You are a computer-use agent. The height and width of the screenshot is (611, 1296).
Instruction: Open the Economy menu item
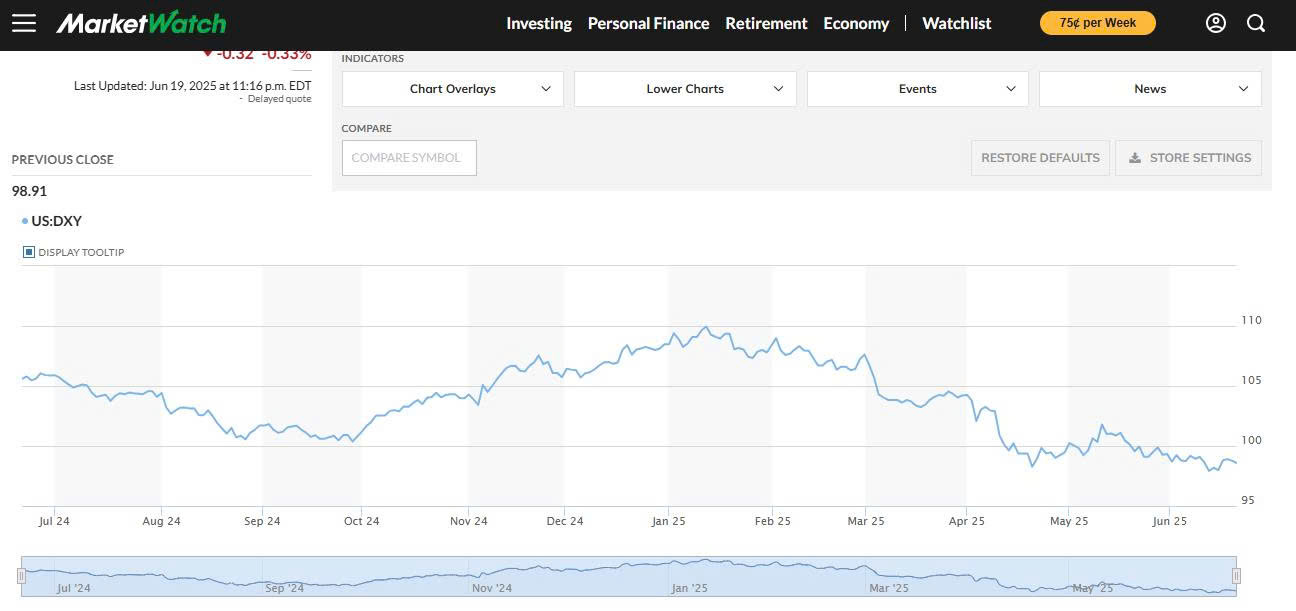856,23
